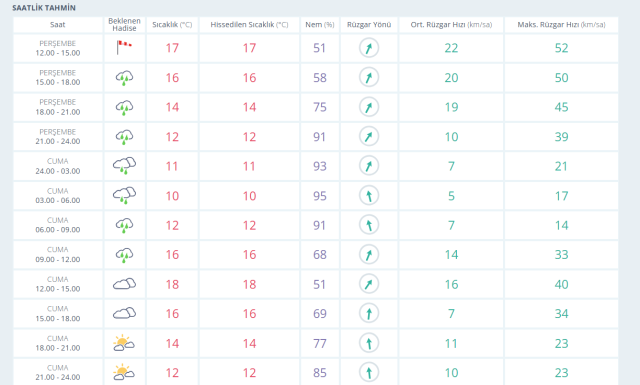Click max wind speed value 52
640x385 pixels.
point(562,48)
